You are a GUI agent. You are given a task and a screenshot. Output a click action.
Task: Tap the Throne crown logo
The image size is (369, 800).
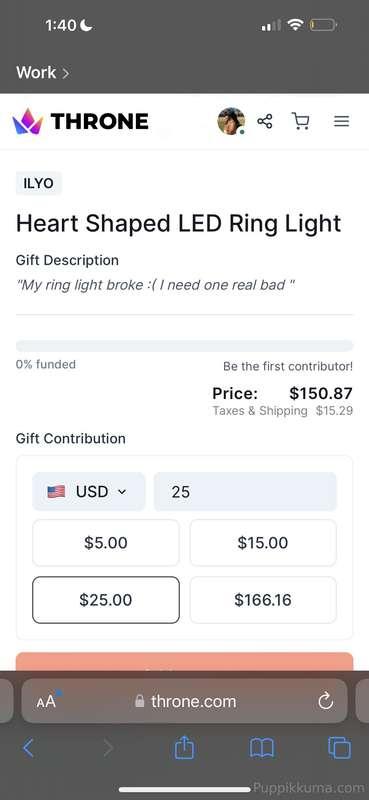[28, 121]
